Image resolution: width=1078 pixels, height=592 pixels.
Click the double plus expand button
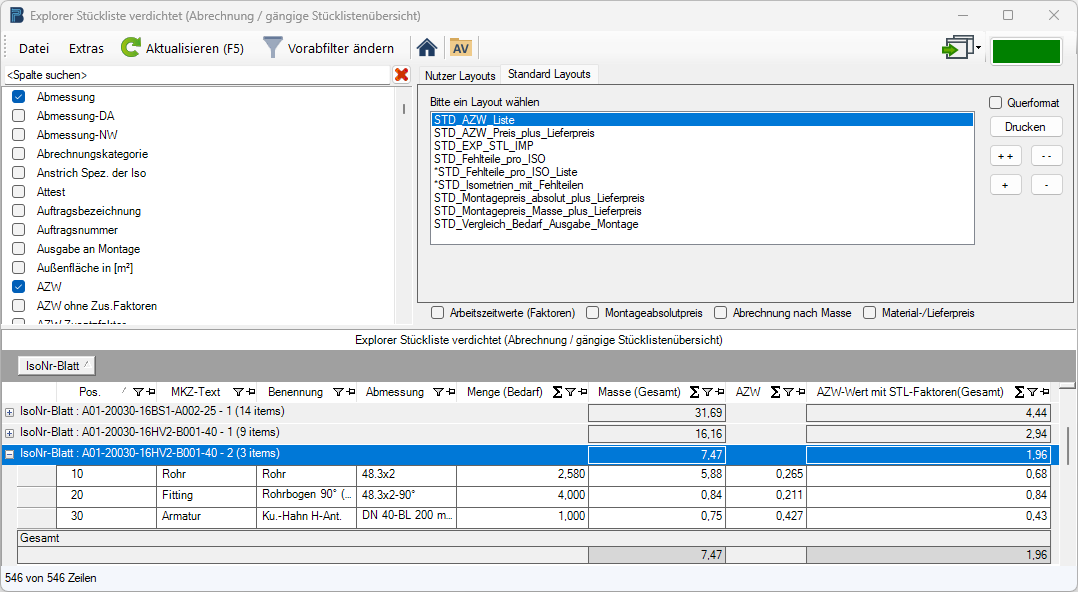point(1005,156)
